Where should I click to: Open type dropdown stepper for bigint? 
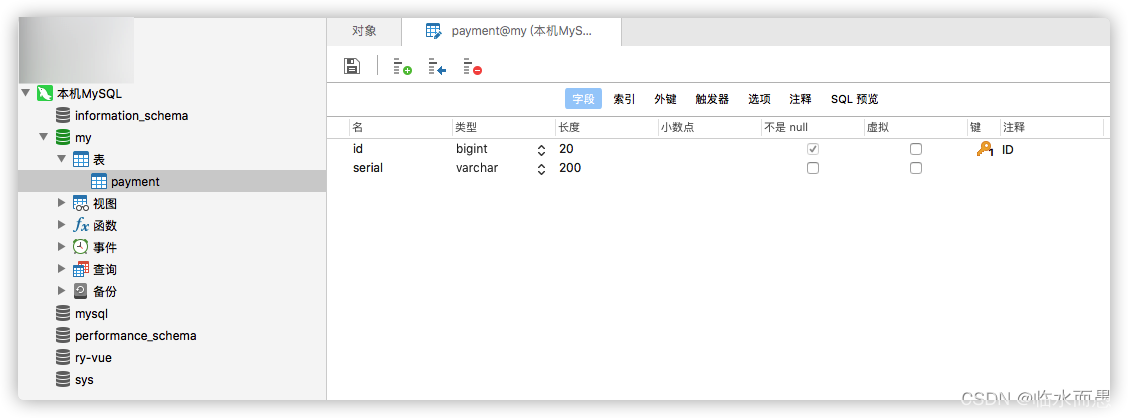coord(542,150)
